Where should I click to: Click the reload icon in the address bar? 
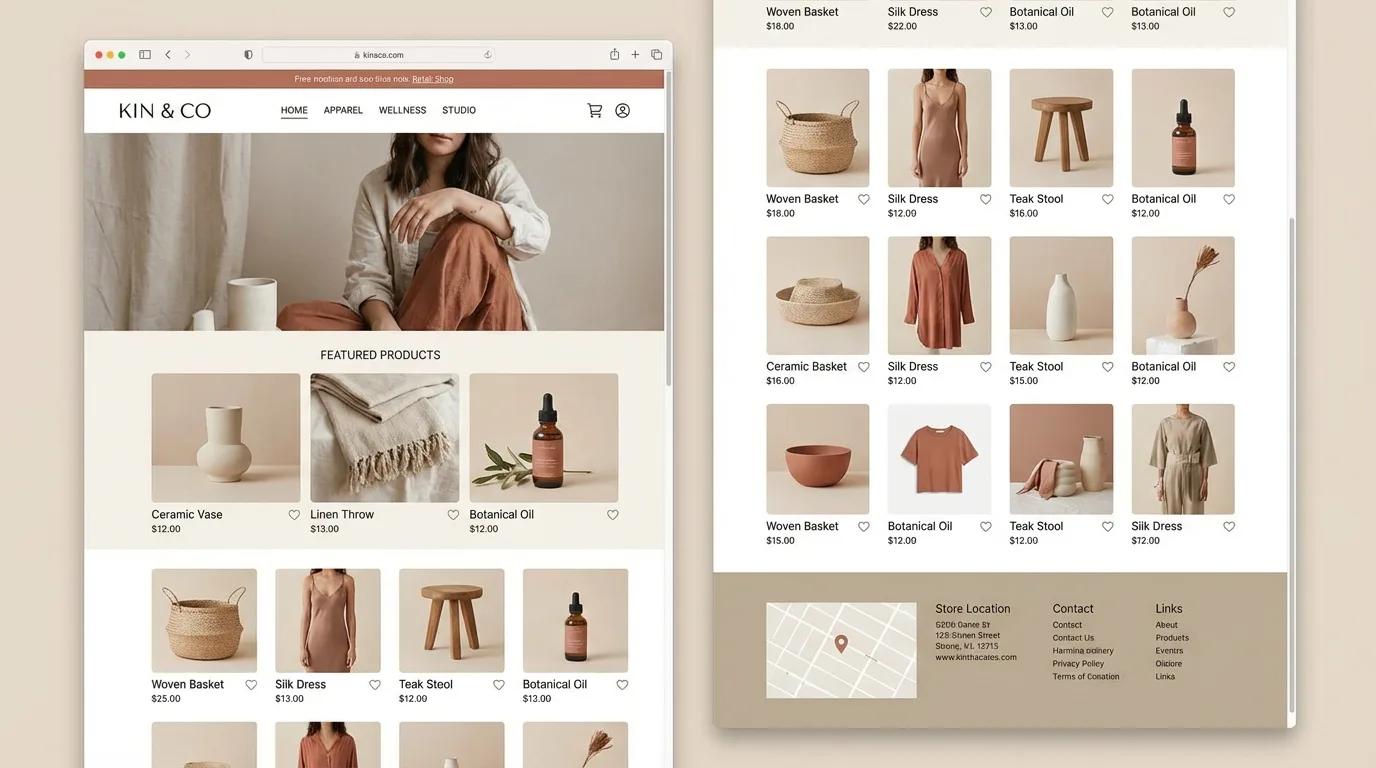(487, 54)
